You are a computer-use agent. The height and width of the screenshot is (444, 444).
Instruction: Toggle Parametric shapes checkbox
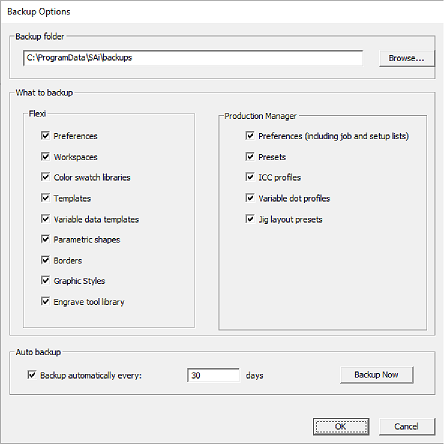[x=45, y=239]
